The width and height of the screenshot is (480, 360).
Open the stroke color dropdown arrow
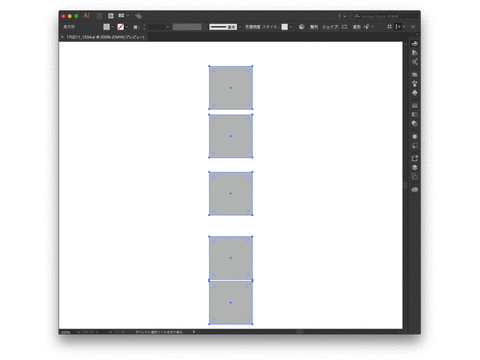coord(127,27)
